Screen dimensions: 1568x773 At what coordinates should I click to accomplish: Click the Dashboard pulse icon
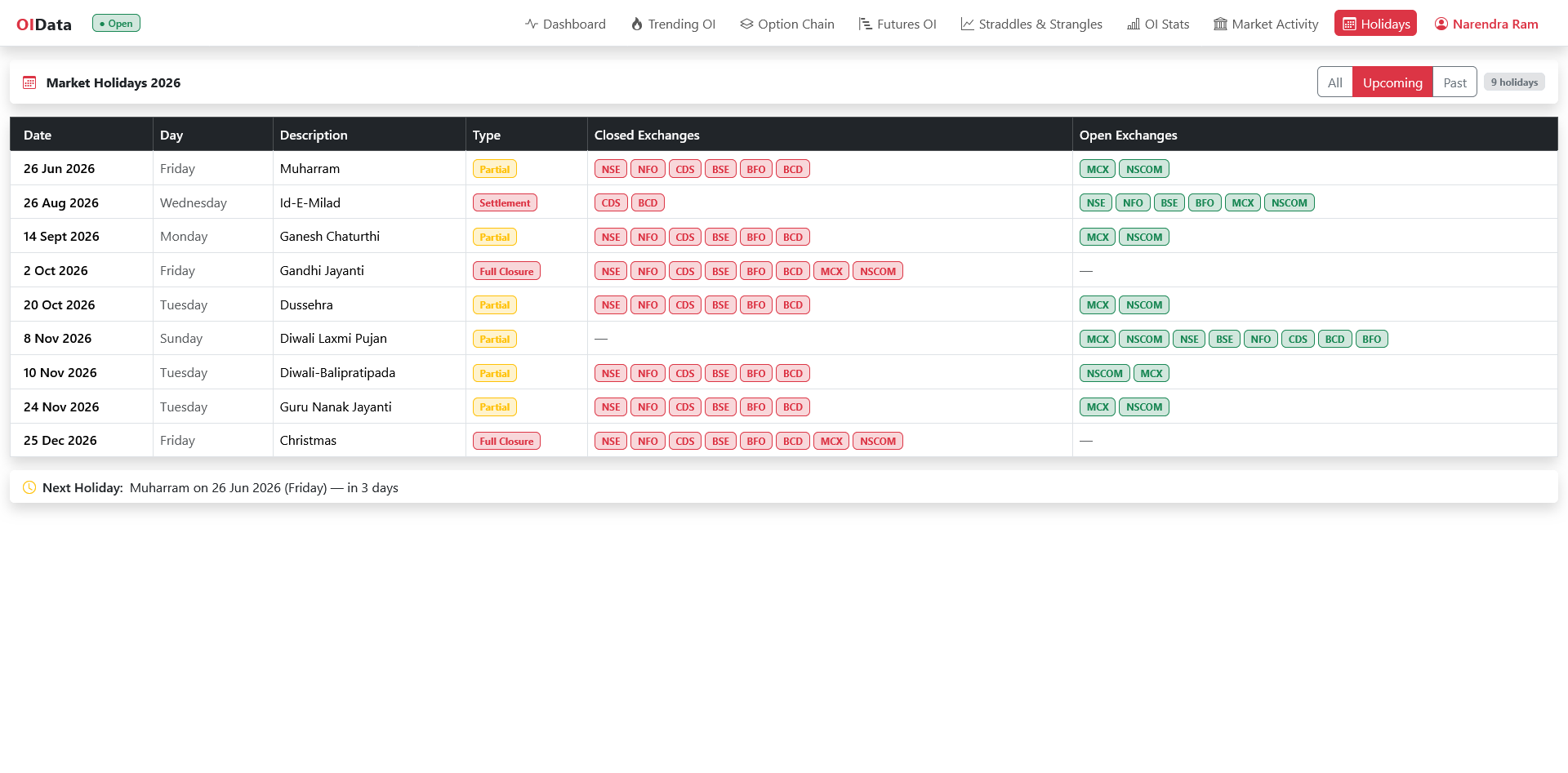[532, 24]
